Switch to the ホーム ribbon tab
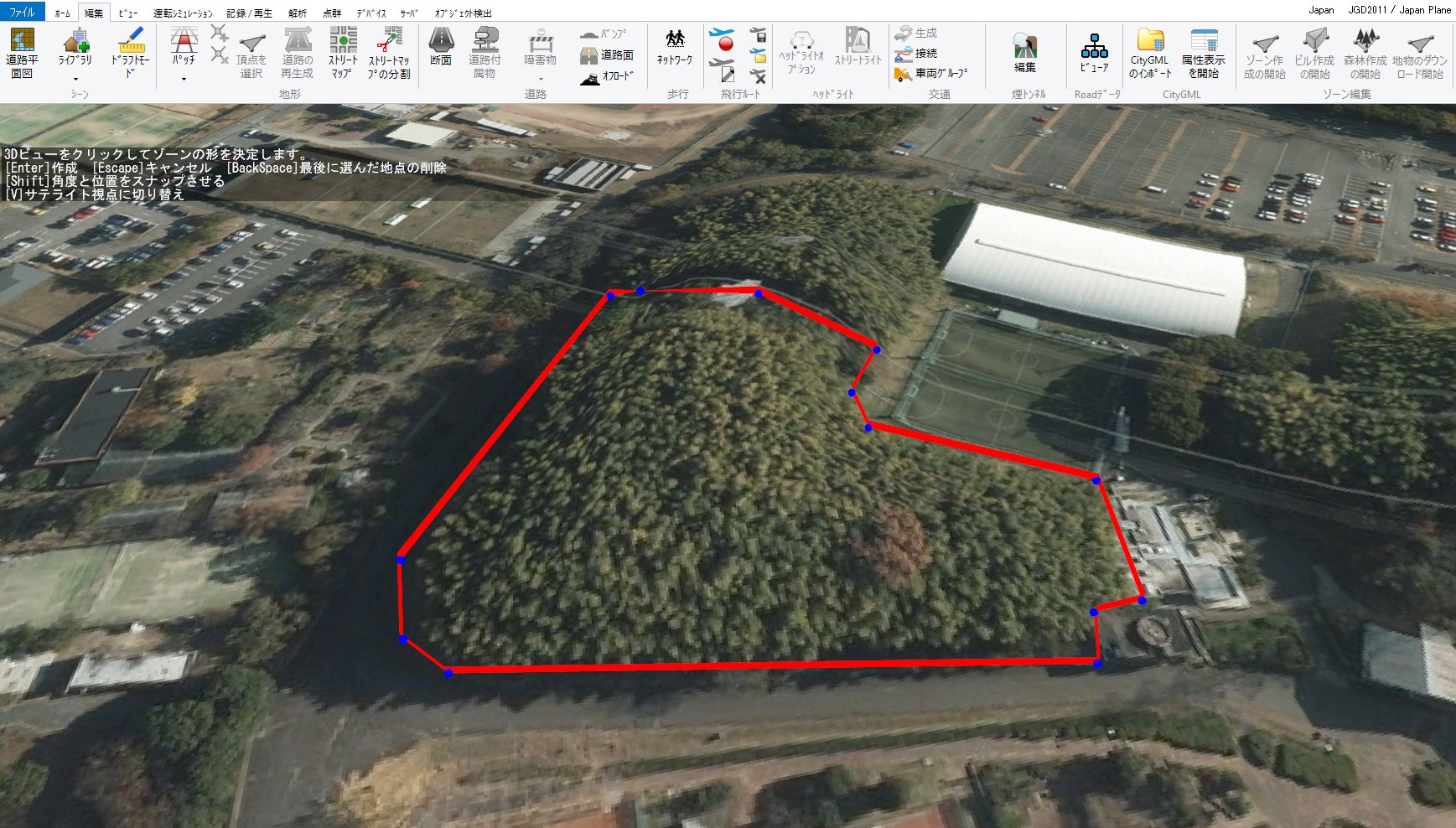Screen dimensions: 1456x828 [62, 13]
